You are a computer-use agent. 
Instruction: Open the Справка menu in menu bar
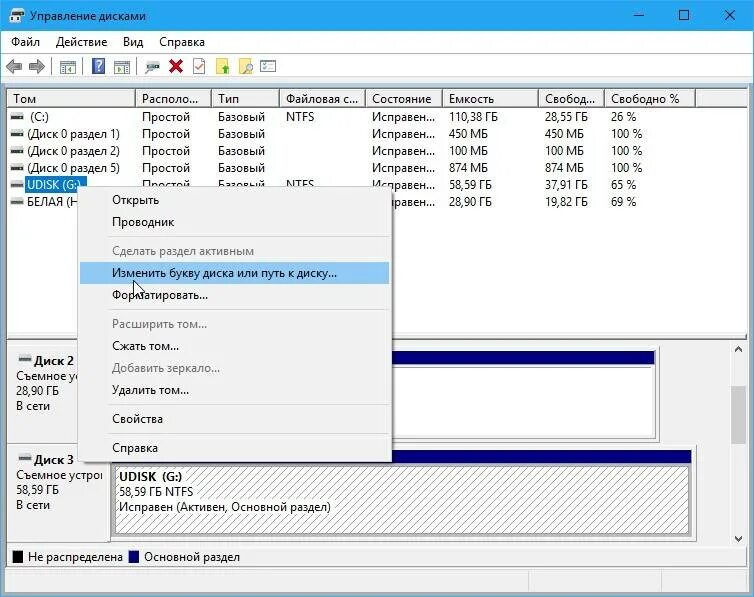coord(182,42)
